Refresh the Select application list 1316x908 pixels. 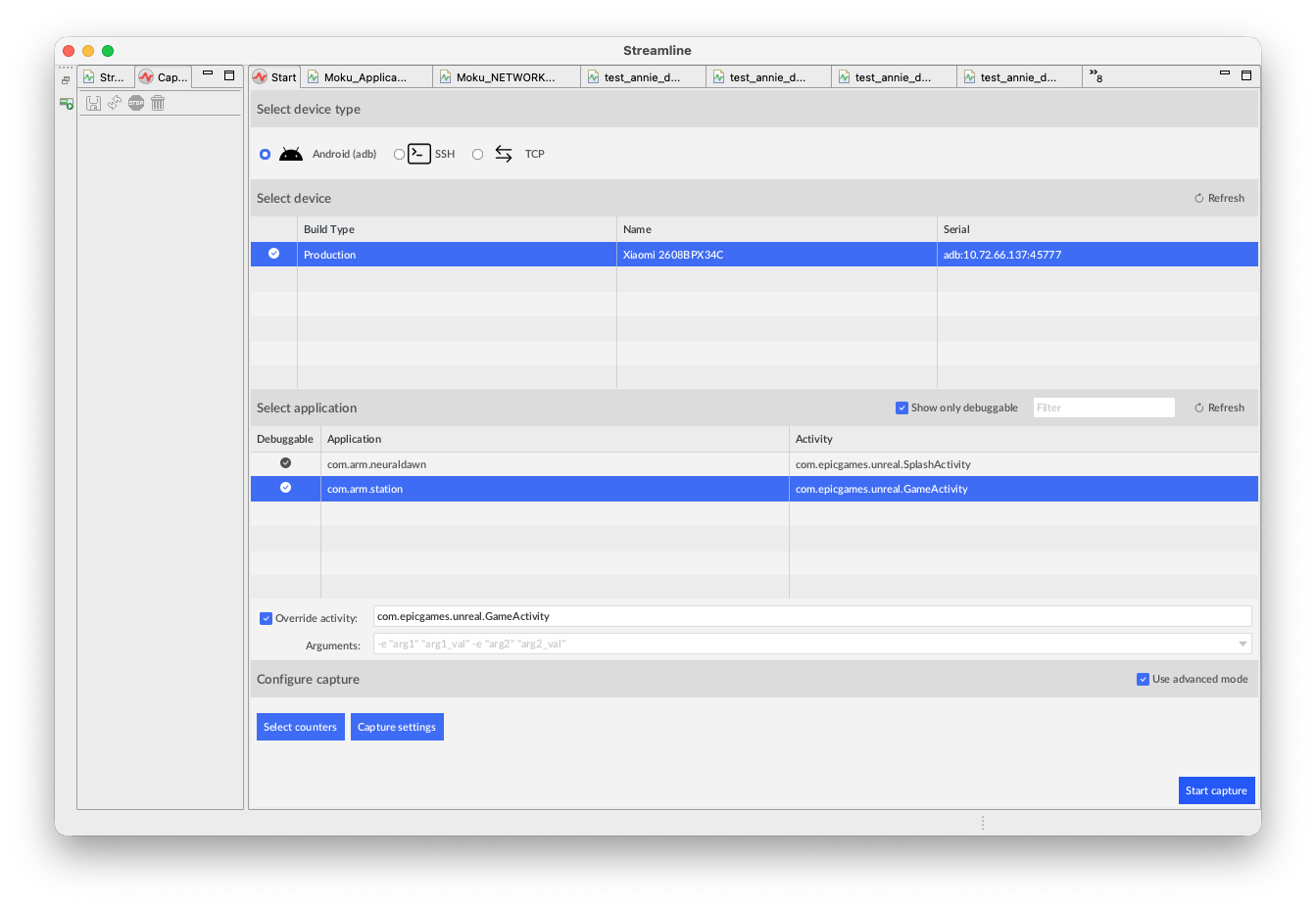point(1220,407)
